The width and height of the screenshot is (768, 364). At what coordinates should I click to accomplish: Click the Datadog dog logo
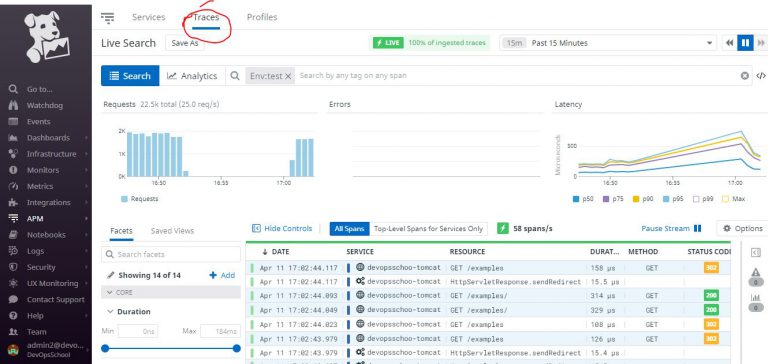coord(47,37)
